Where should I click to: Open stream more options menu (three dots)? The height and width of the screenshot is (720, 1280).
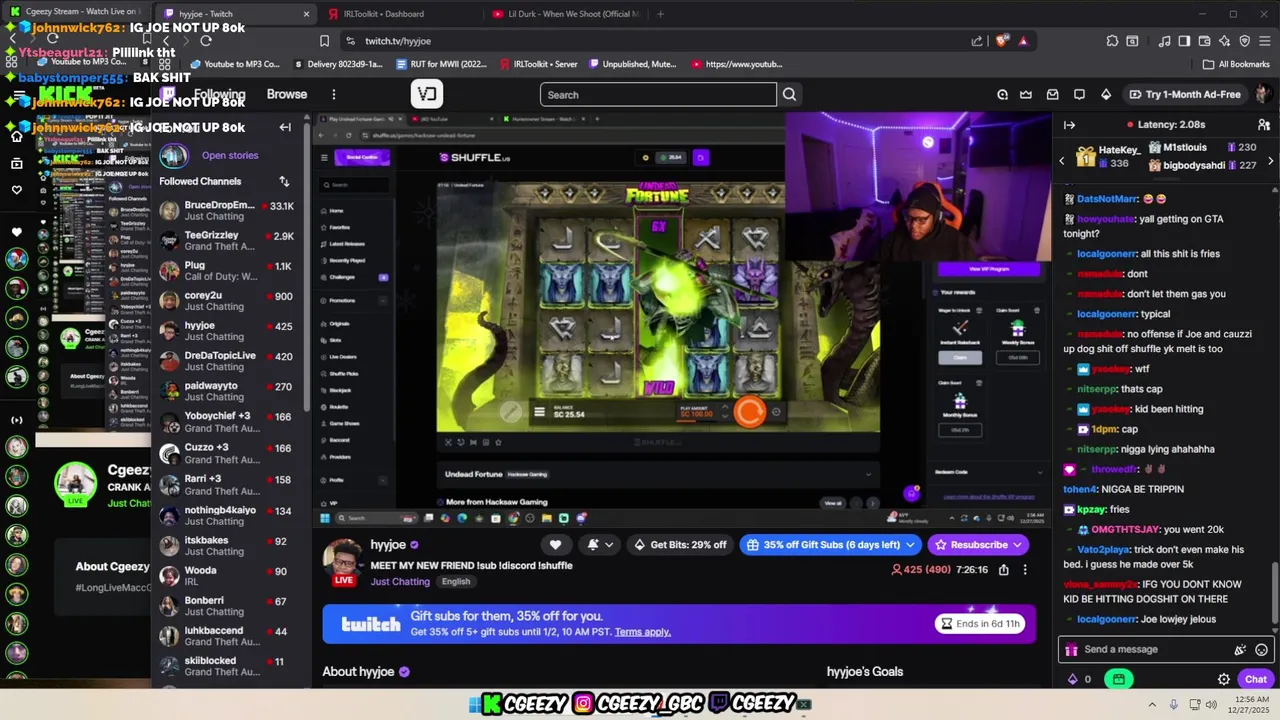(1025, 570)
